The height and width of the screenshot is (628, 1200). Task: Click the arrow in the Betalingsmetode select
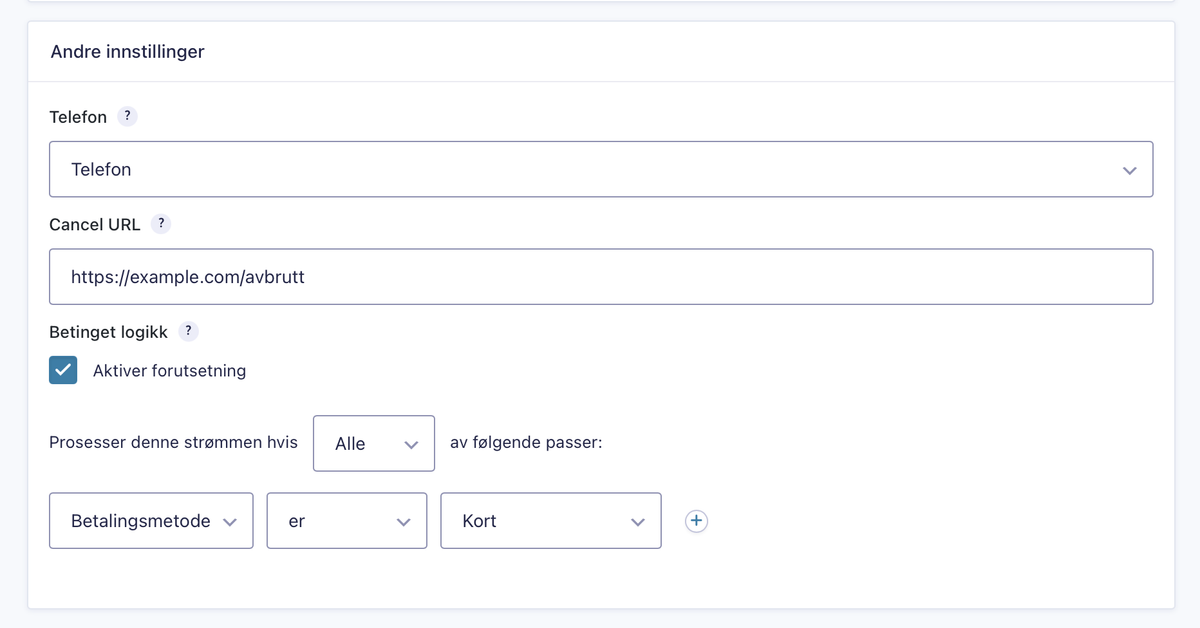230,522
